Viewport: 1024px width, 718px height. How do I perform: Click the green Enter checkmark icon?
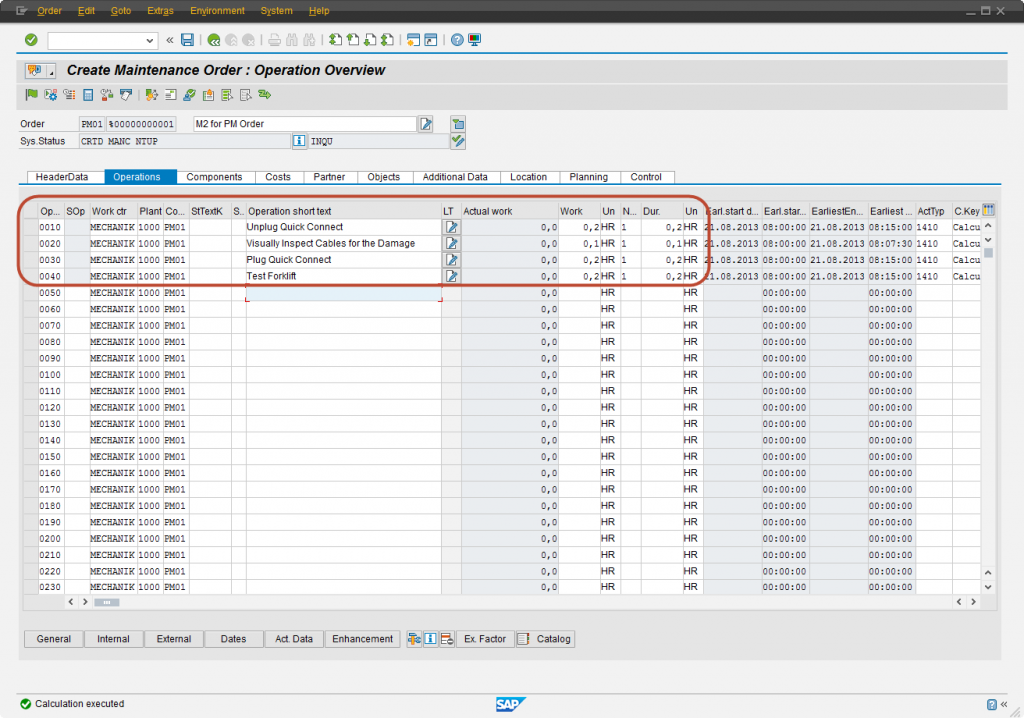coord(31,40)
